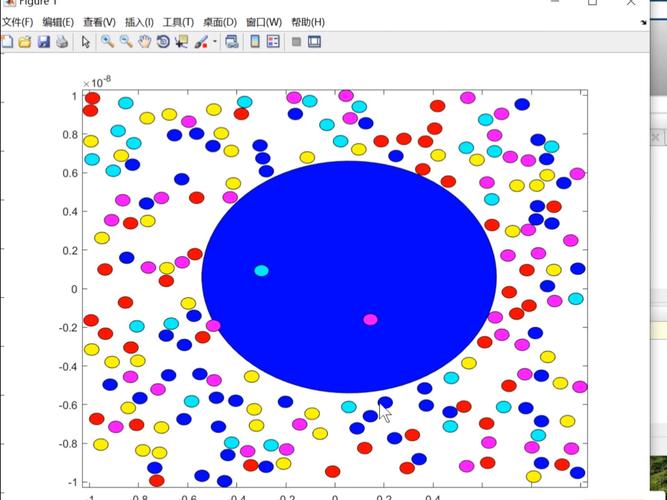This screenshot has width=667, height=500.
Task: Click the y-axis tick label 0.2
Action: 71,250
